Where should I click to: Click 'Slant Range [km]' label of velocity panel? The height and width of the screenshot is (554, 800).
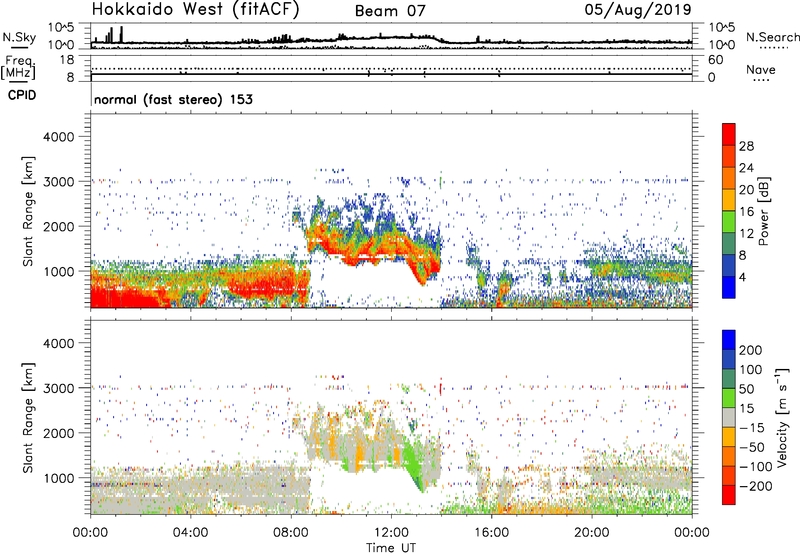coord(28,417)
